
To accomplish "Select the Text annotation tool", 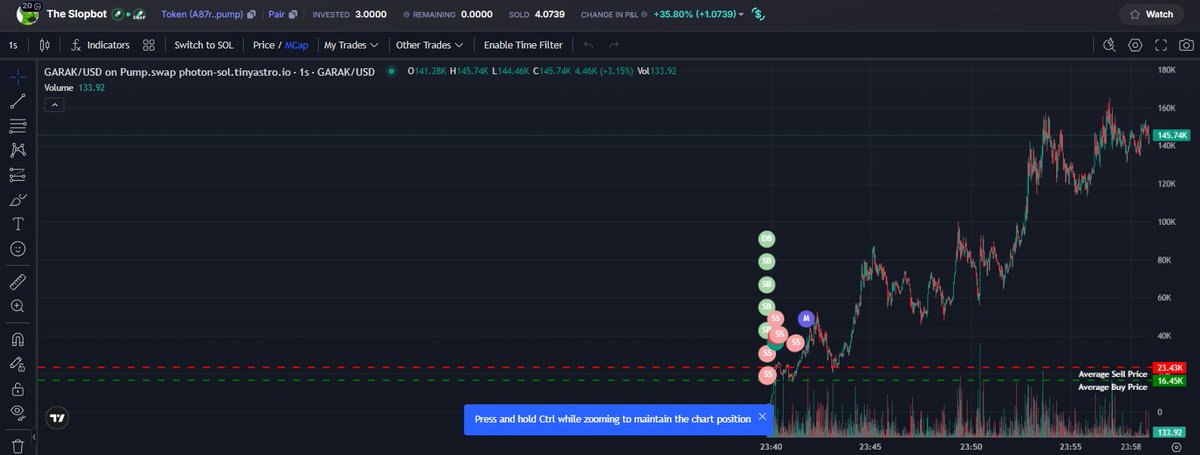I will point(18,223).
